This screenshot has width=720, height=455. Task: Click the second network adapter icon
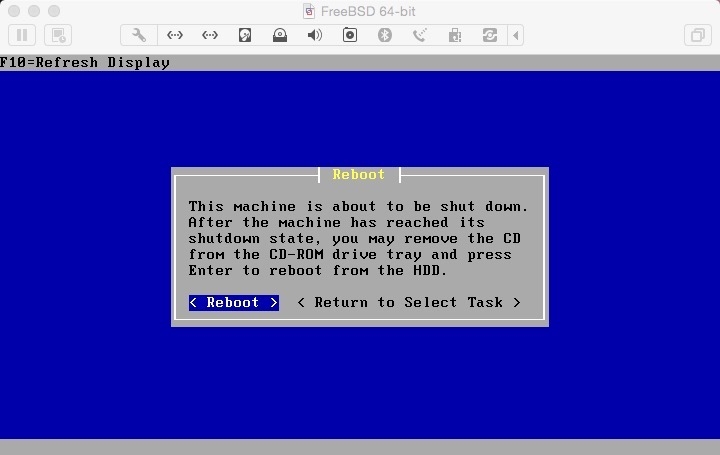pos(210,35)
